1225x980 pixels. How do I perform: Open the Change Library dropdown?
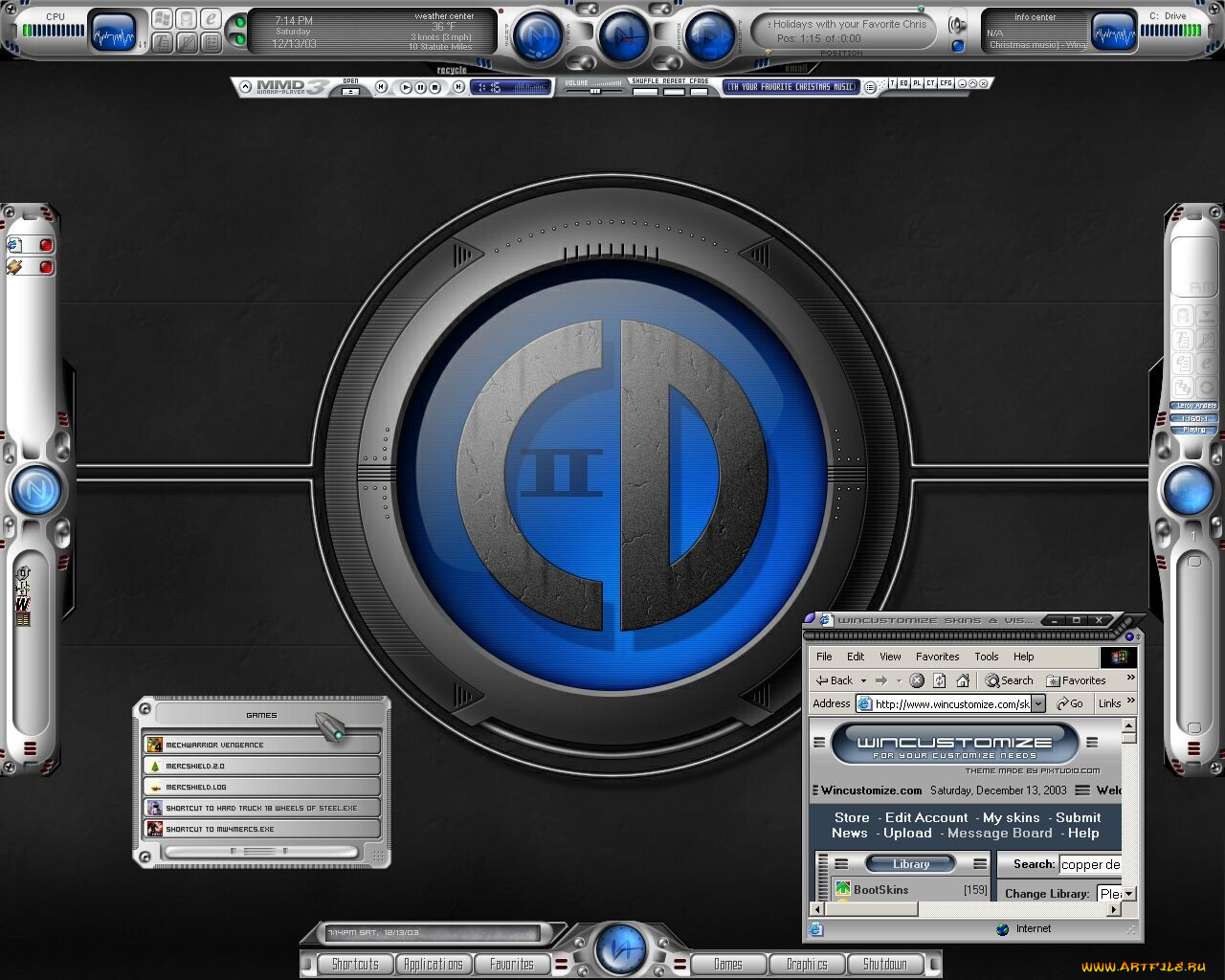click(x=1129, y=894)
